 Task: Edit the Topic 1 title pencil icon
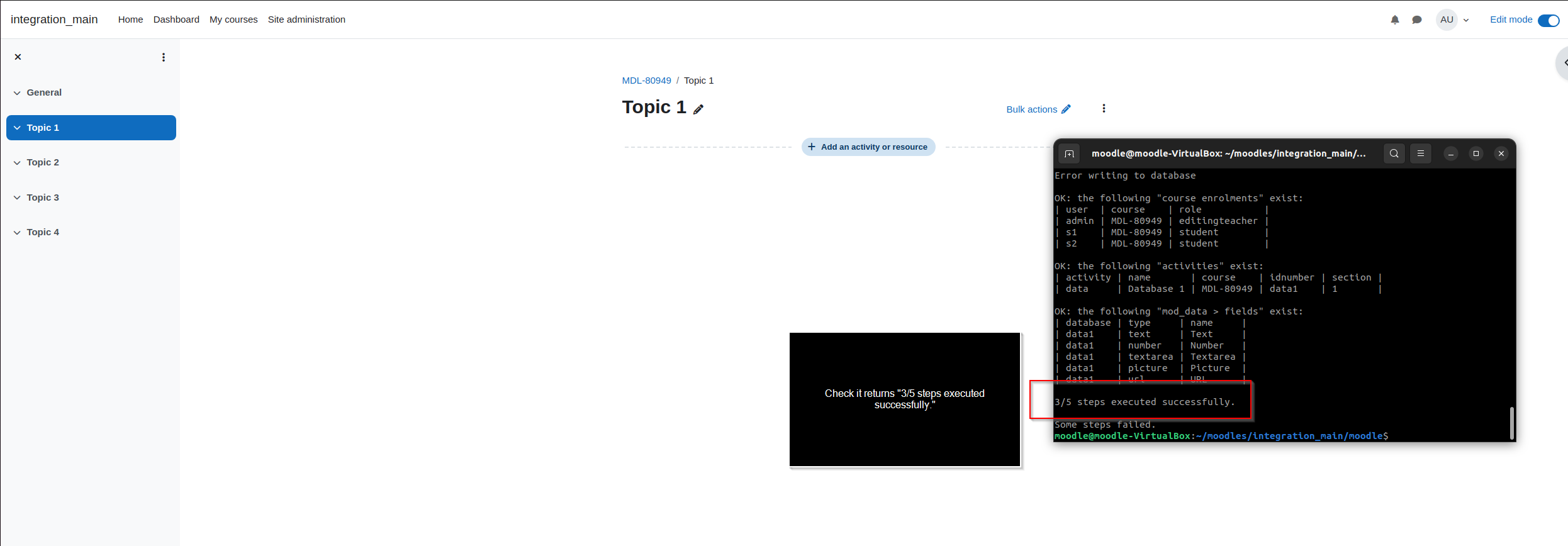[698, 109]
